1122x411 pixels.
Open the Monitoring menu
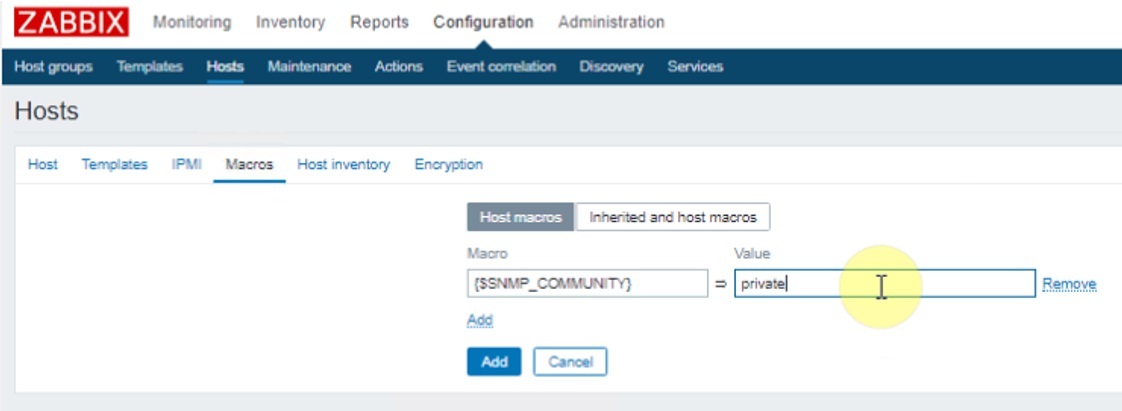(192, 22)
